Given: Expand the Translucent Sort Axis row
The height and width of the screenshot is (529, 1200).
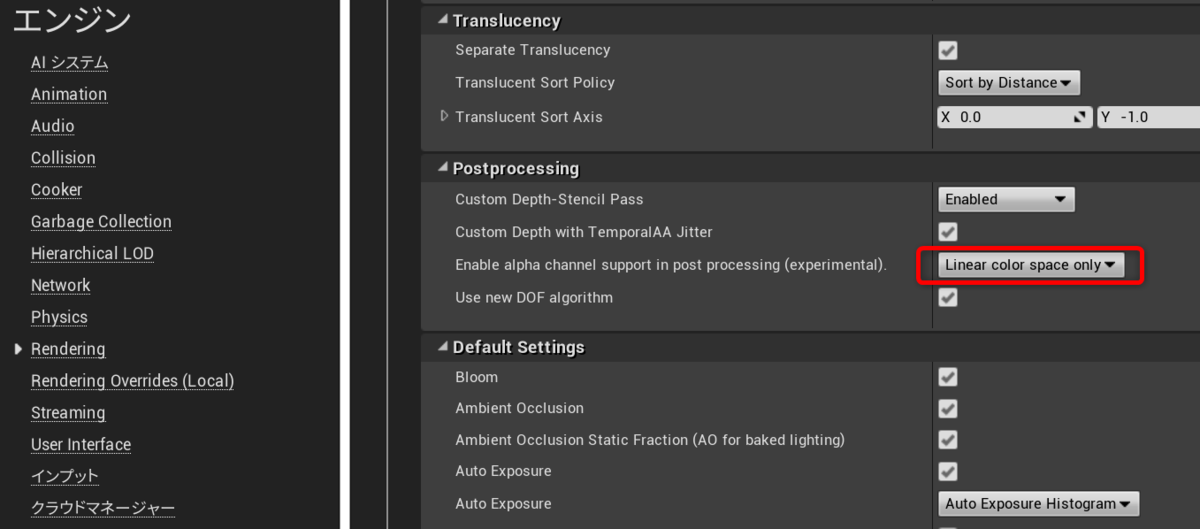Looking at the screenshot, I should (x=445, y=117).
